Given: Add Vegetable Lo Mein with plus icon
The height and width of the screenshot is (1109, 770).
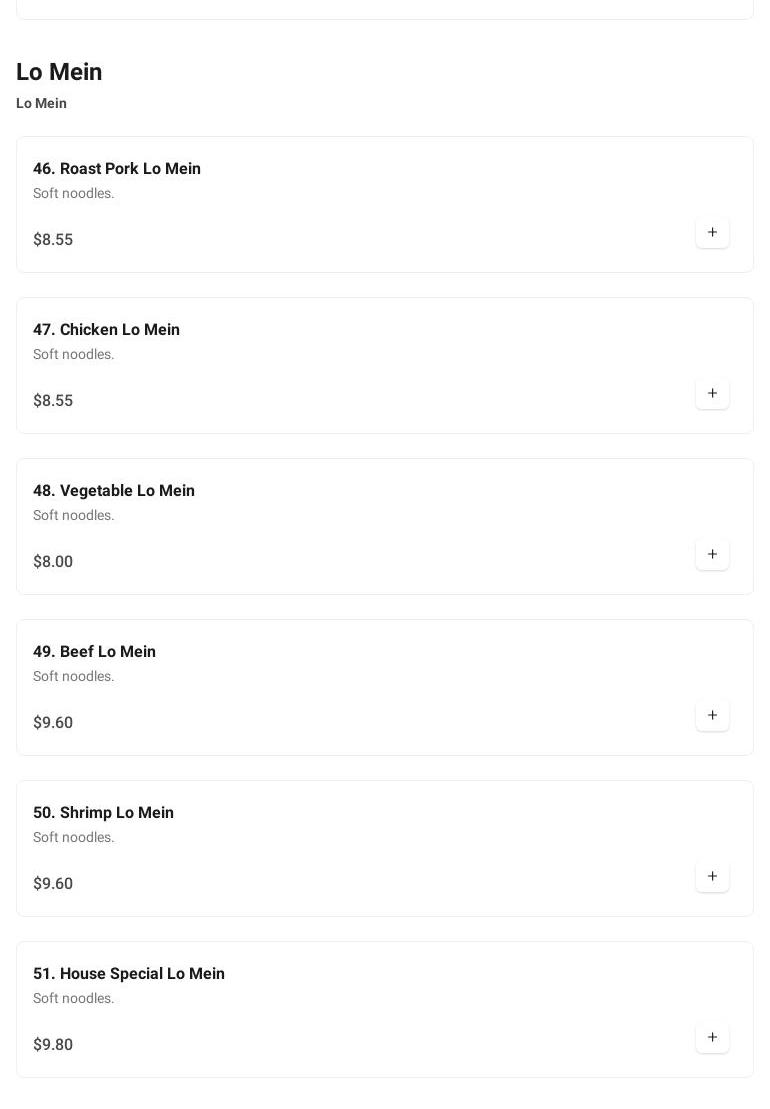Looking at the screenshot, I should pyautogui.click(x=712, y=555).
